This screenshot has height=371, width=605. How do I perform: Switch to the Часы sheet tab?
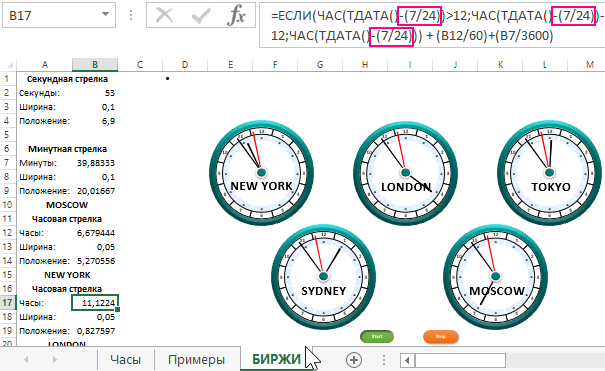pyautogui.click(x=125, y=359)
